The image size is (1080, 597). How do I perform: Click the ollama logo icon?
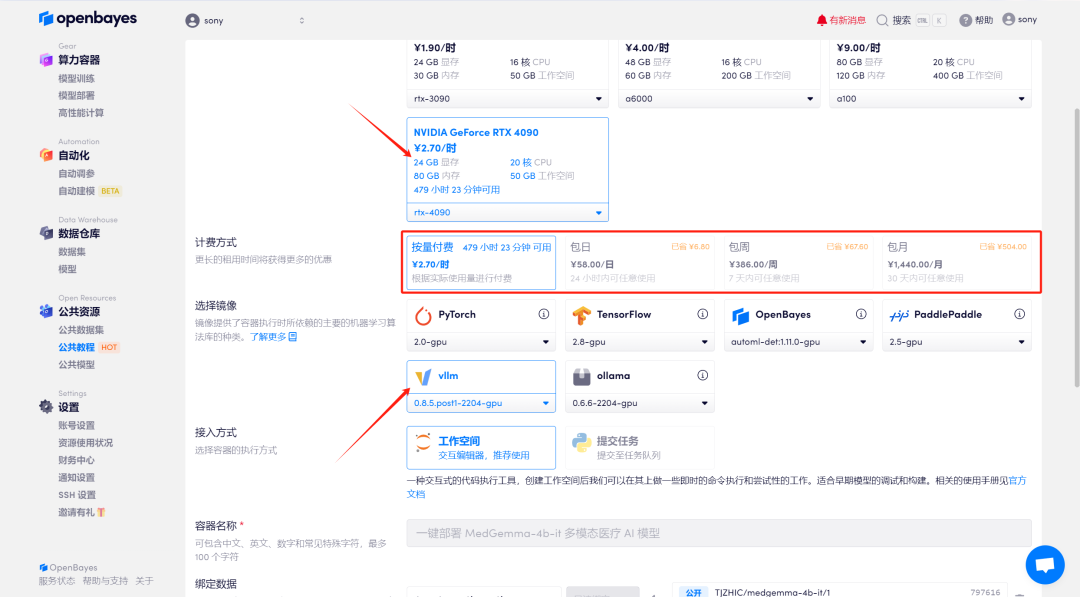[x=581, y=377]
